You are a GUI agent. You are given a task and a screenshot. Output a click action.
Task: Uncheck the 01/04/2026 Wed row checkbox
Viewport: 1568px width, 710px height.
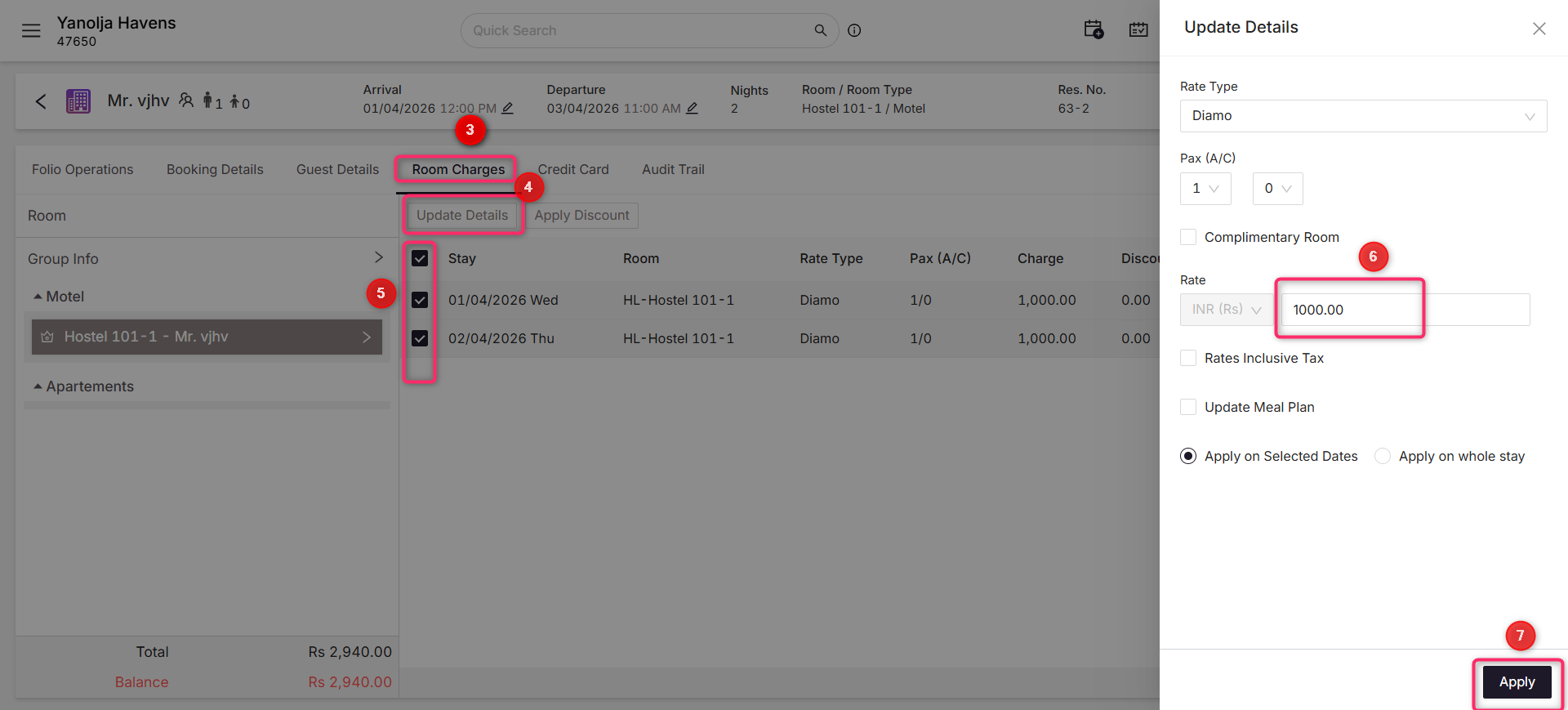420,300
